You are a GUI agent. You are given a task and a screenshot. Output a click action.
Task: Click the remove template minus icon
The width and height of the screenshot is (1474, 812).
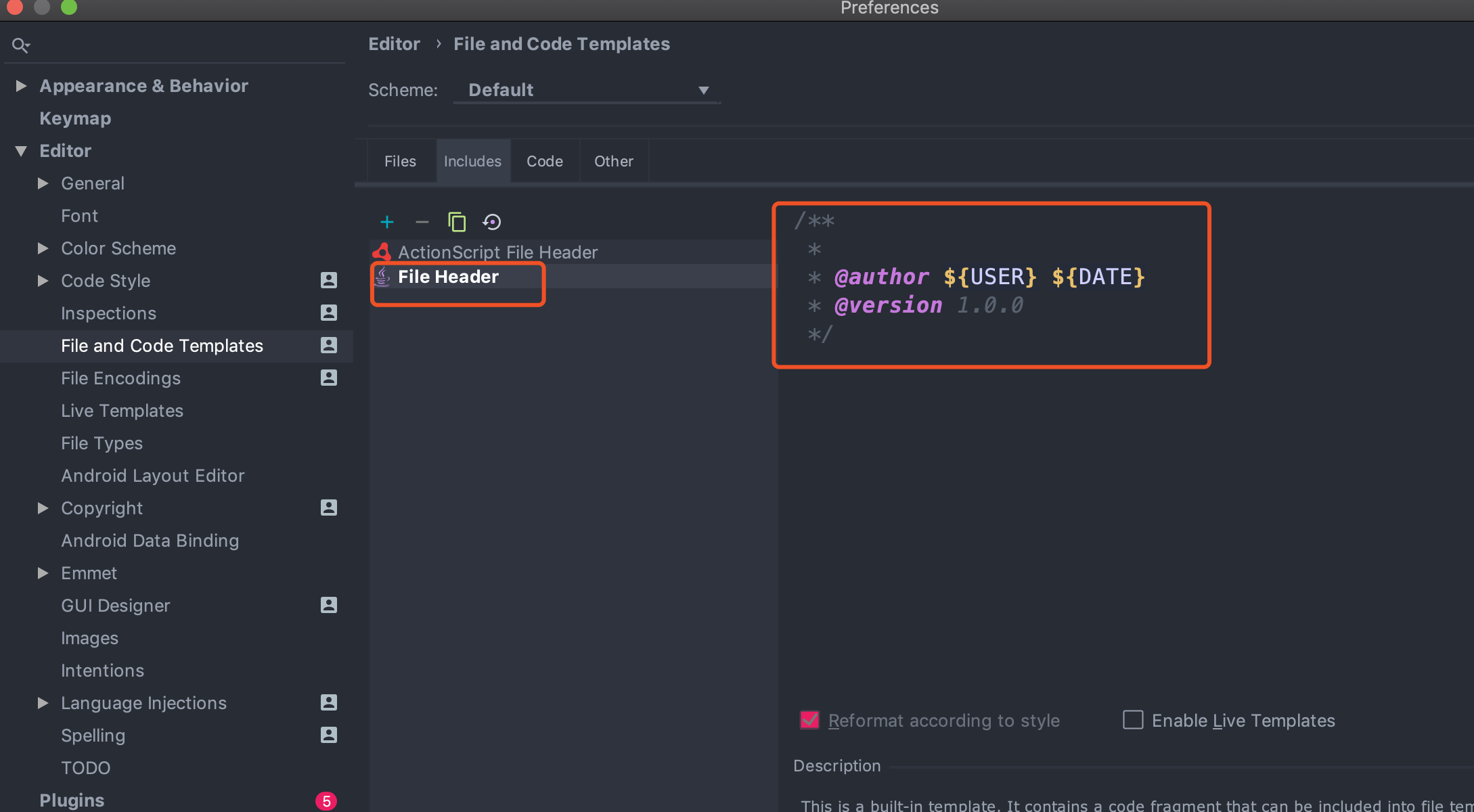point(422,222)
